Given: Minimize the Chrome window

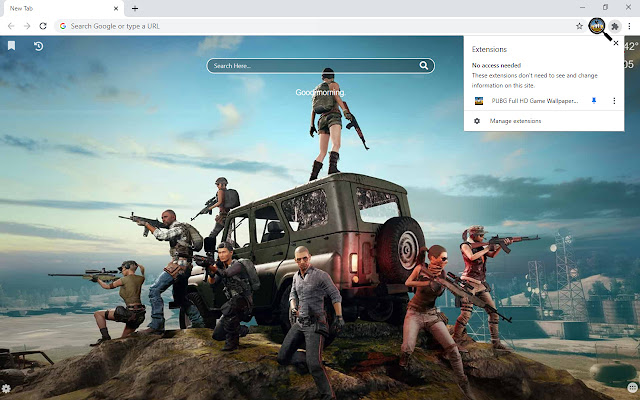Looking at the screenshot, I should 582,7.
